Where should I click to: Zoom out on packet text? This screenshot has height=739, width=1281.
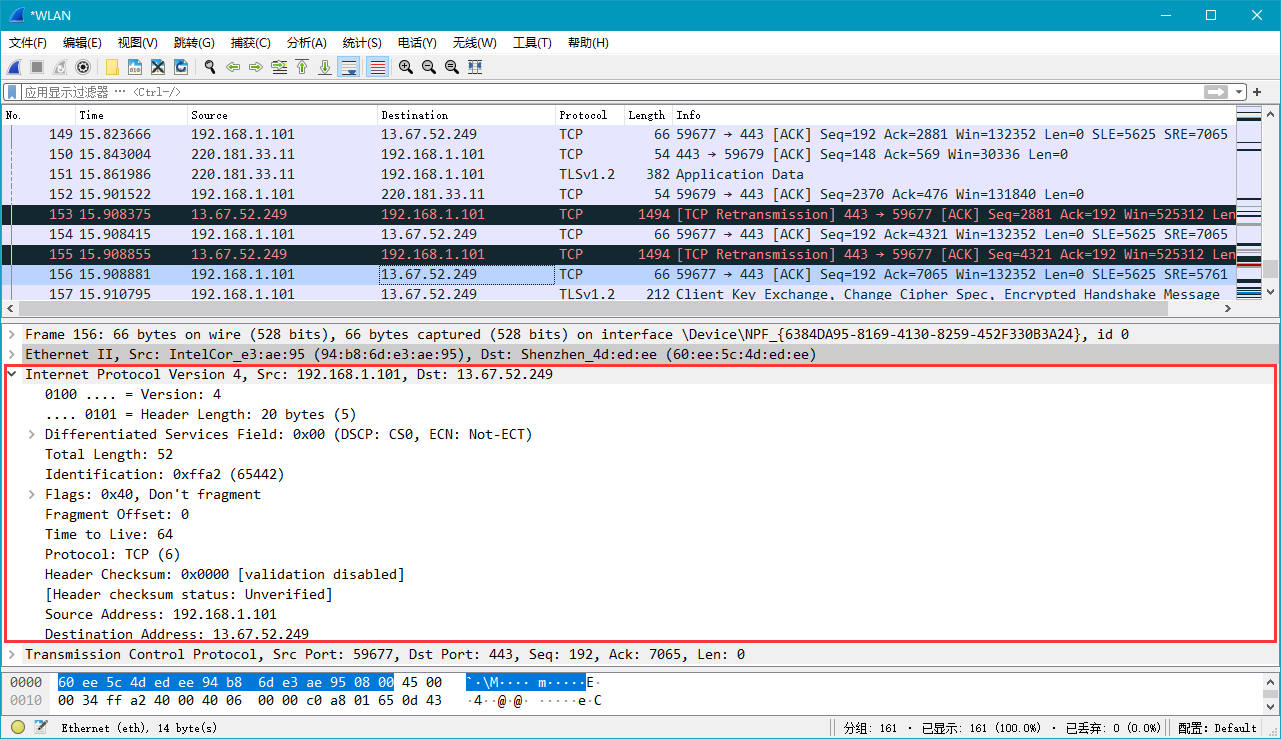pyautogui.click(x=429, y=67)
